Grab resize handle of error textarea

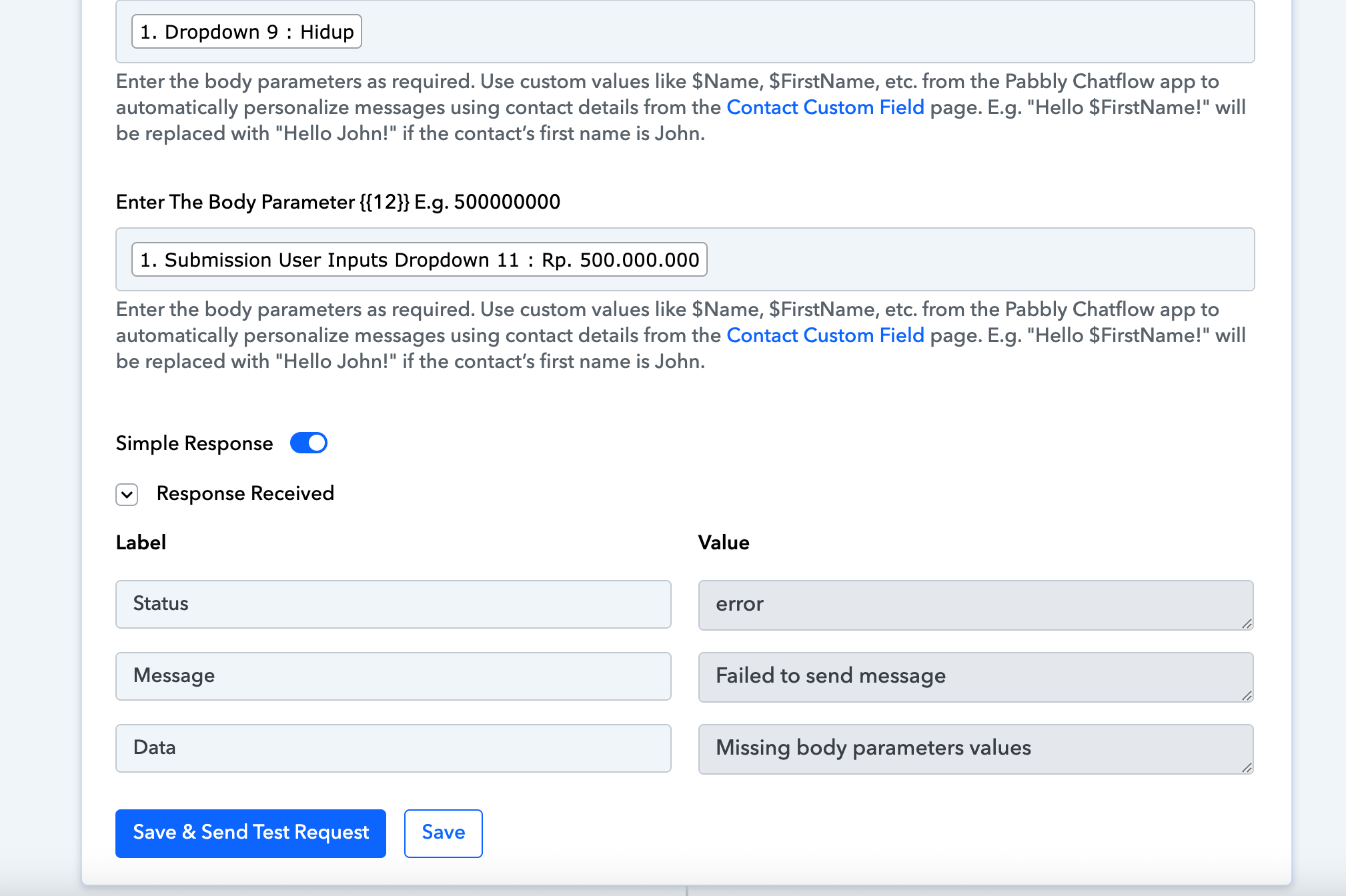1247,624
